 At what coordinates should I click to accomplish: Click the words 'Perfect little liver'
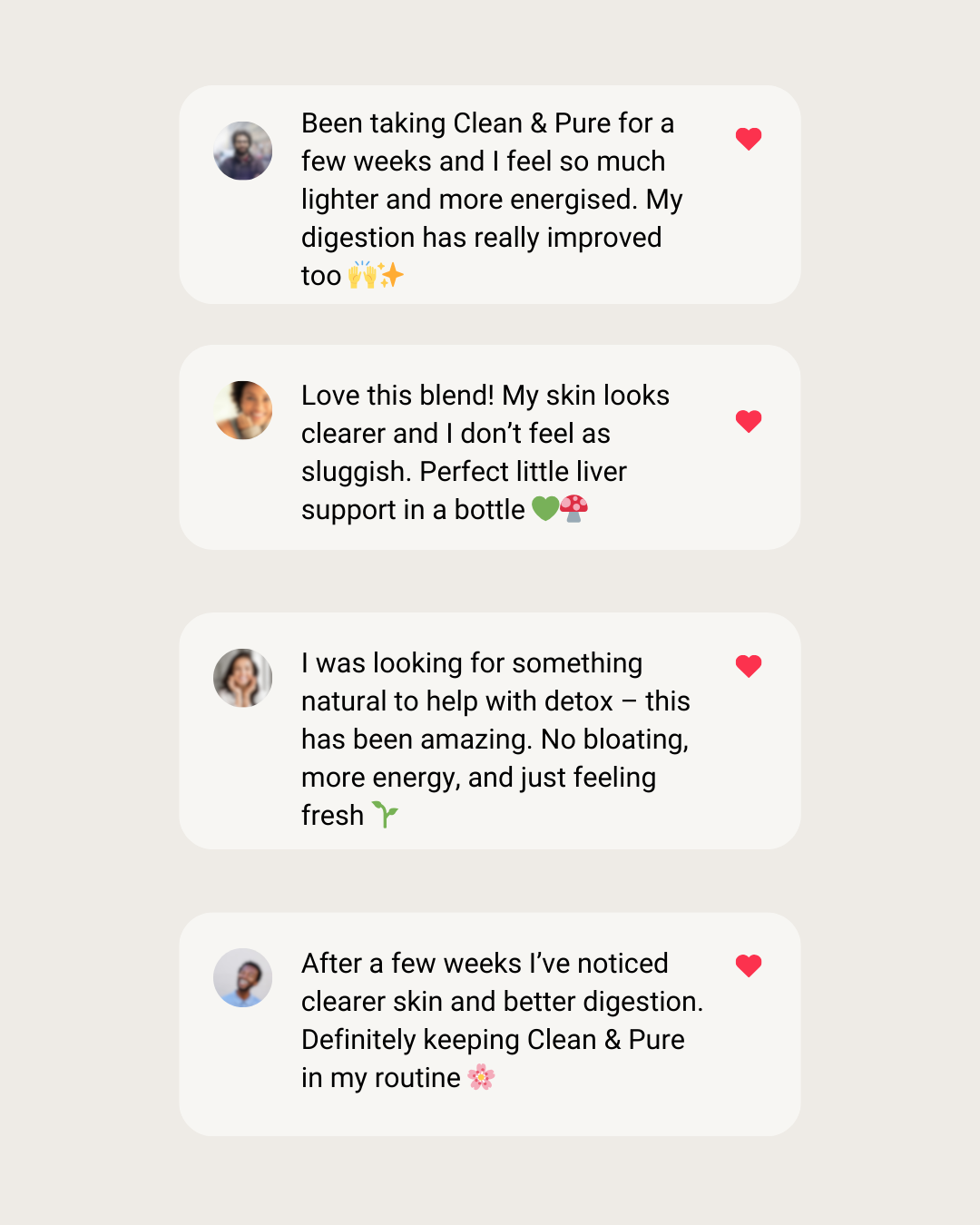pos(524,472)
